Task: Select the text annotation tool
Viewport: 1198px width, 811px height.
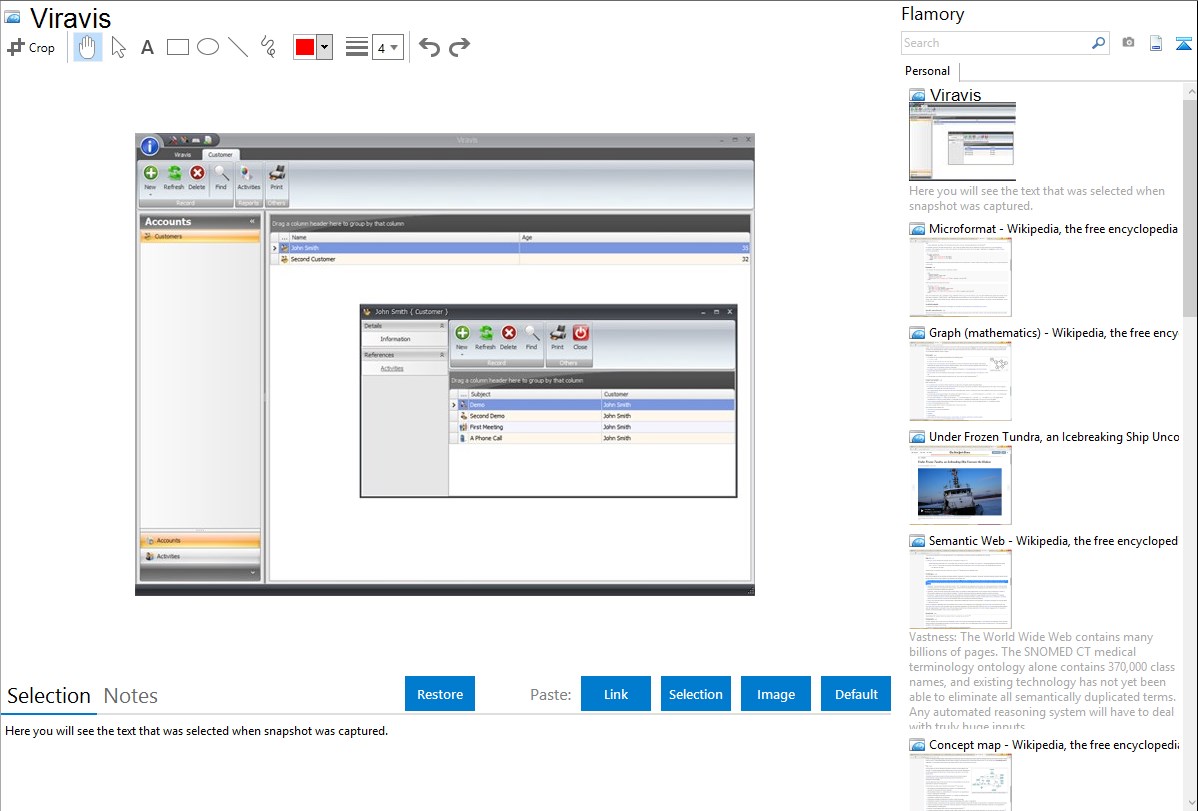Action: (x=147, y=47)
